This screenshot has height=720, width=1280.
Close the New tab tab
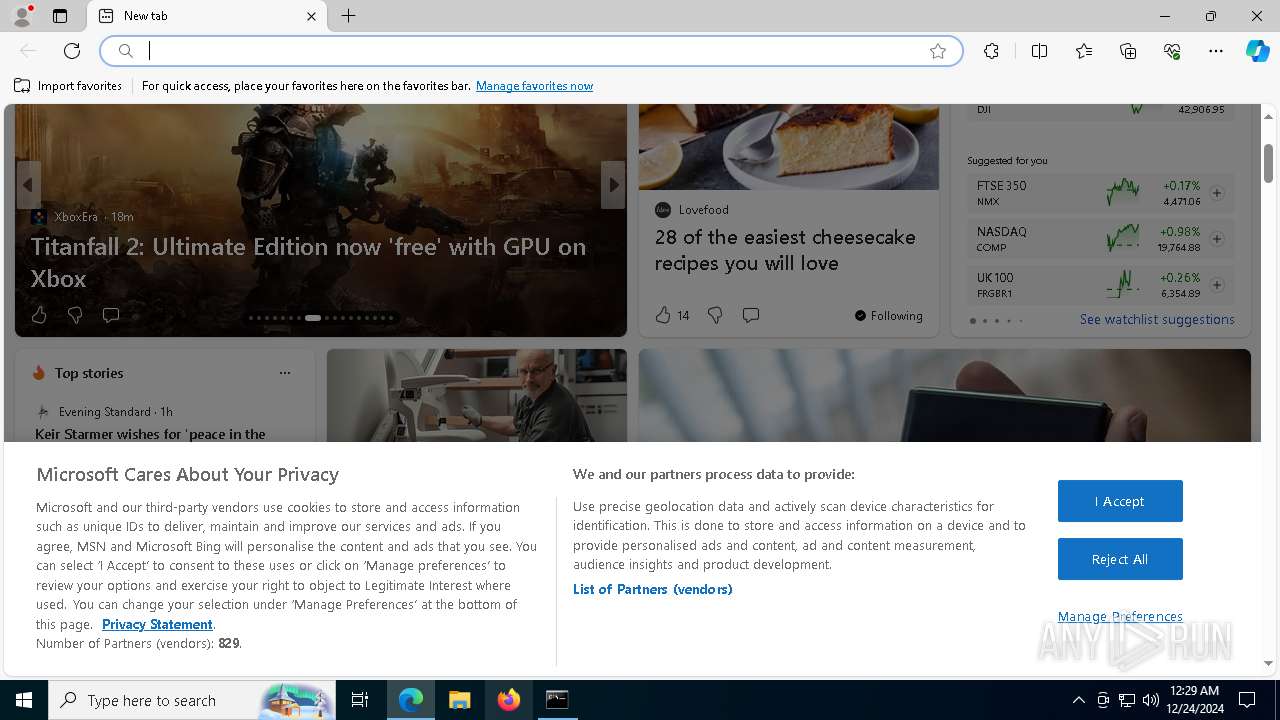pos(311,16)
